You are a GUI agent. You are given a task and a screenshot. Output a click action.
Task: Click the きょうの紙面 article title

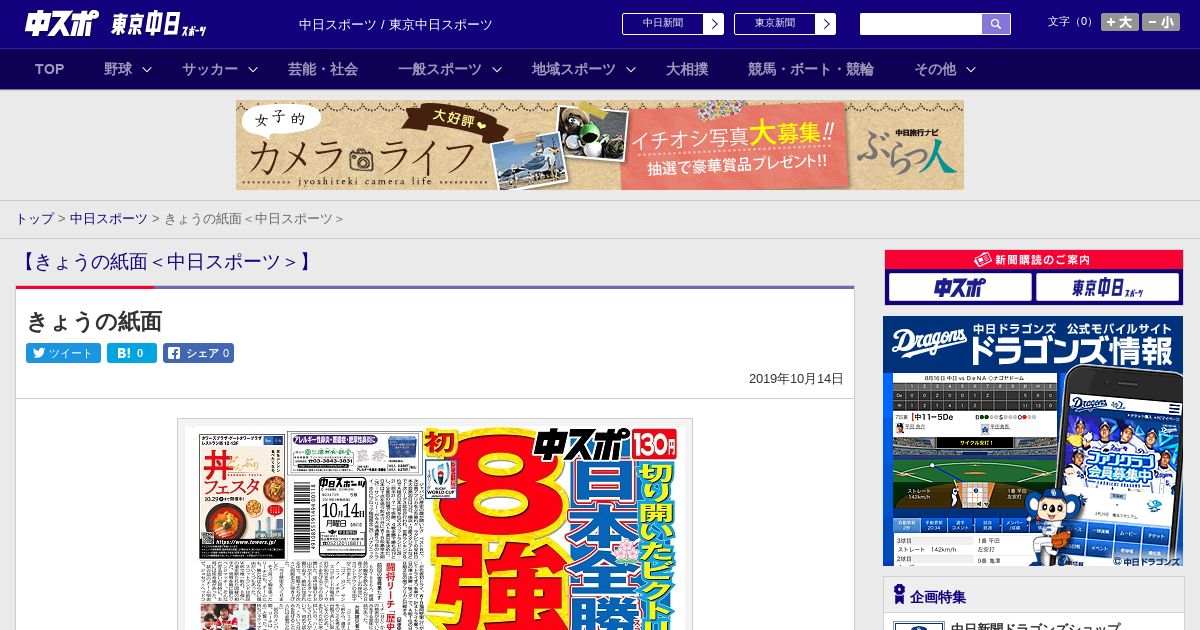pyautogui.click(x=94, y=321)
